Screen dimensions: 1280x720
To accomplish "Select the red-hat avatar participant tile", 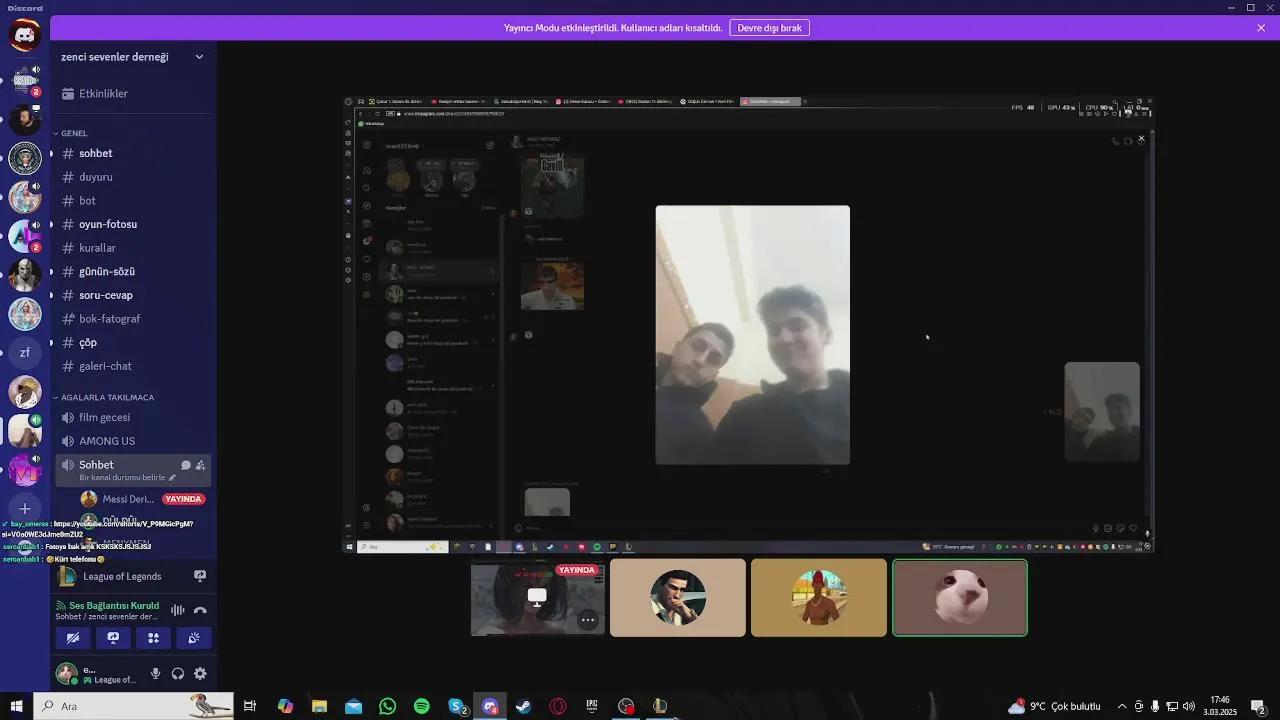I will (x=819, y=598).
